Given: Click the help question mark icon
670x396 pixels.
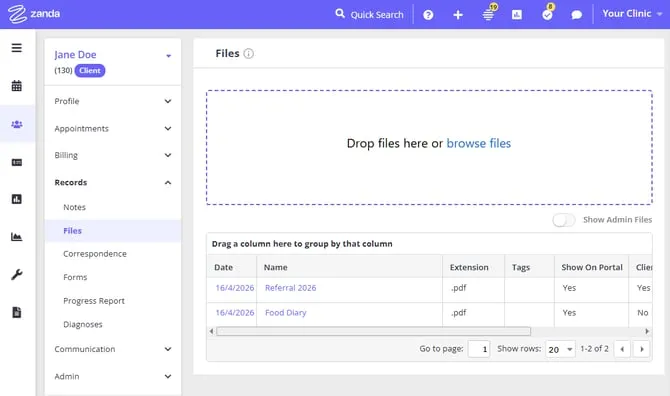Looking at the screenshot, I should [x=428, y=15].
